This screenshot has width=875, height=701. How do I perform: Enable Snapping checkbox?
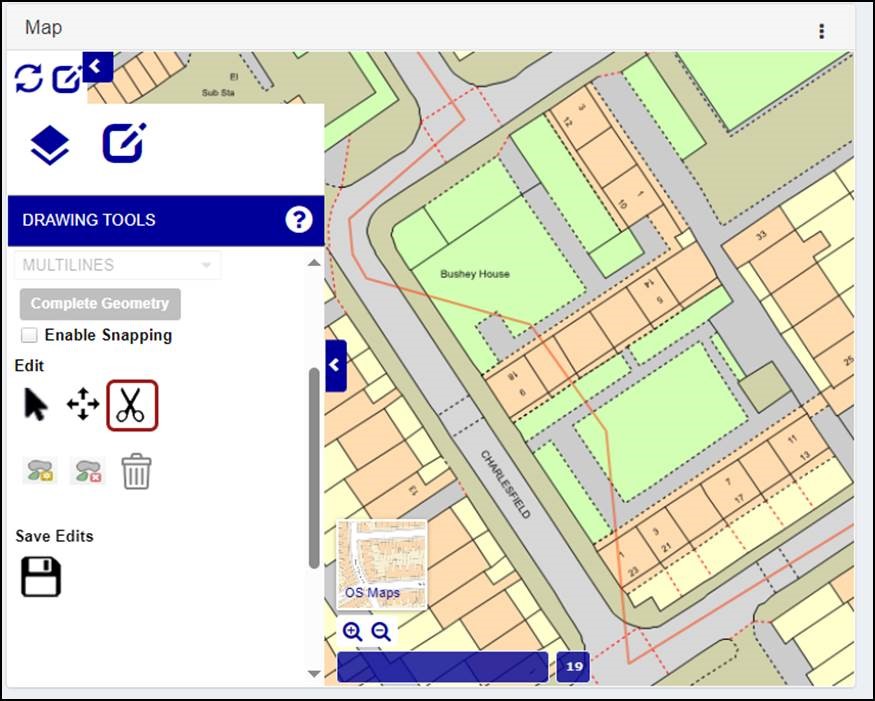[29, 335]
